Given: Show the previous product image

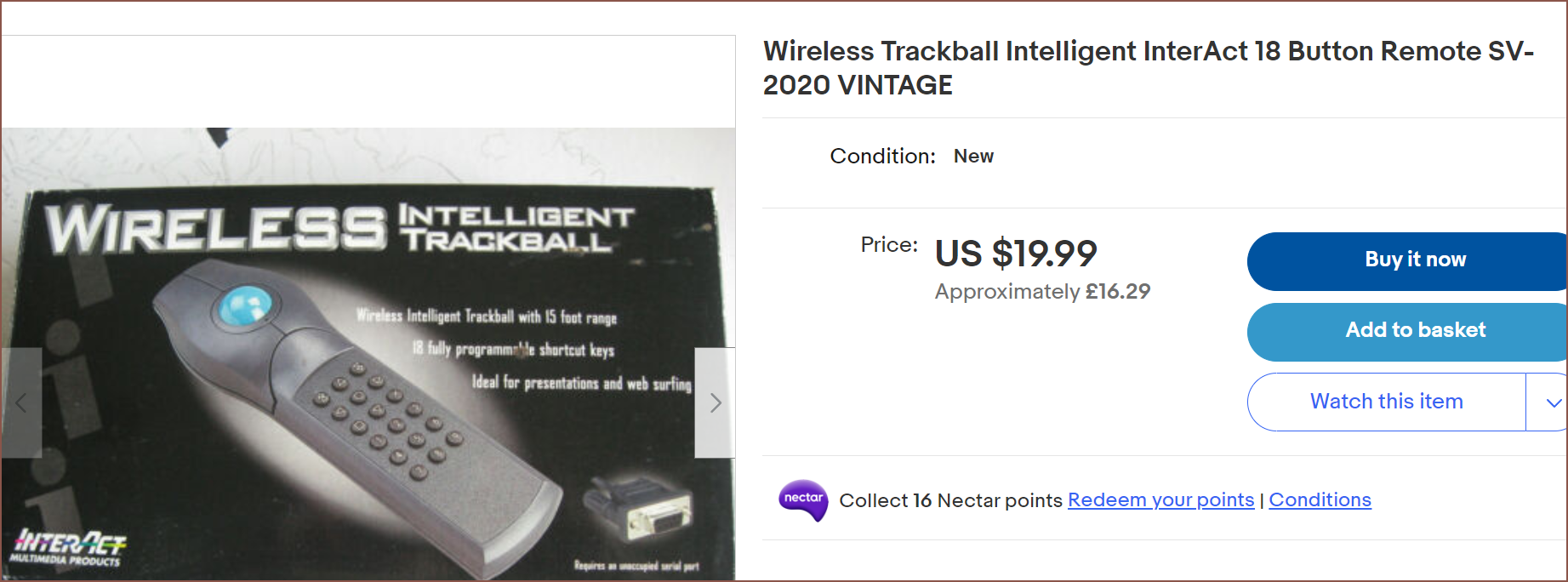Looking at the screenshot, I should pos(21,402).
